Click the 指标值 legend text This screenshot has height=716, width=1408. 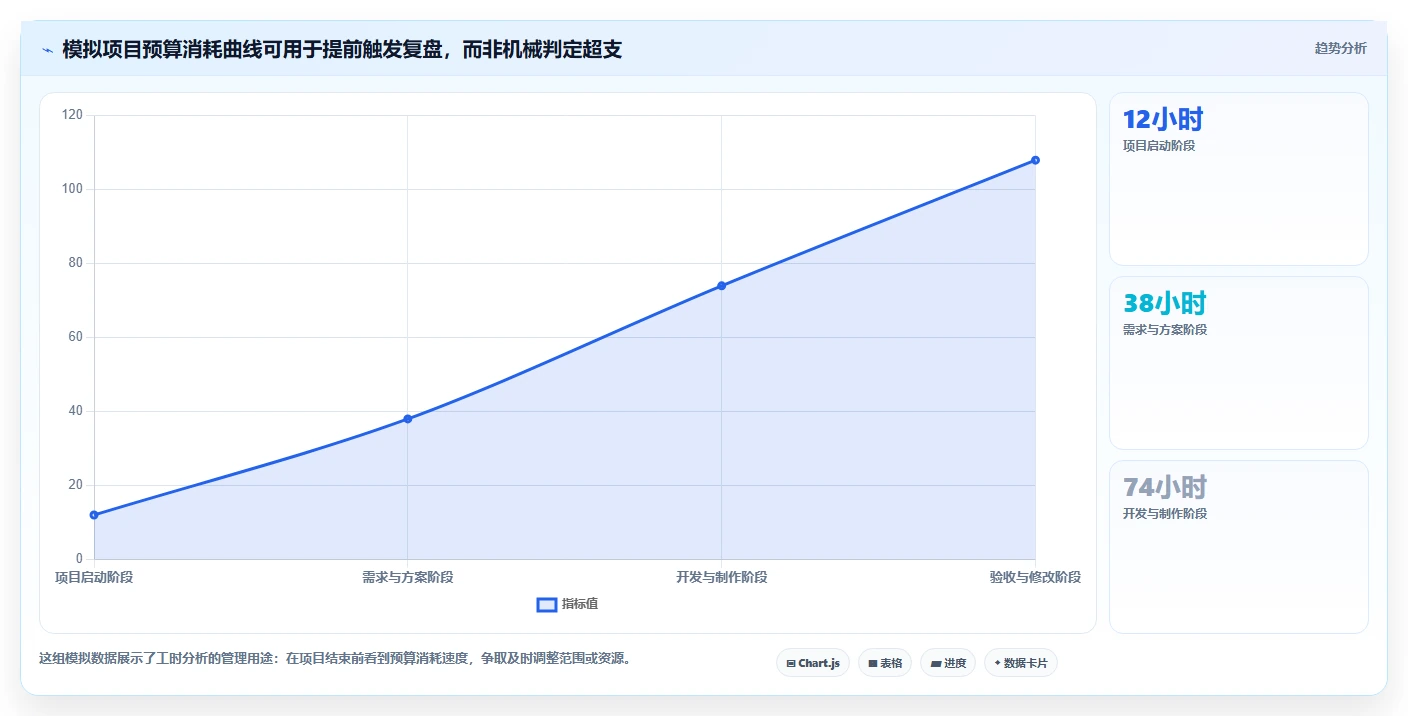point(580,604)
